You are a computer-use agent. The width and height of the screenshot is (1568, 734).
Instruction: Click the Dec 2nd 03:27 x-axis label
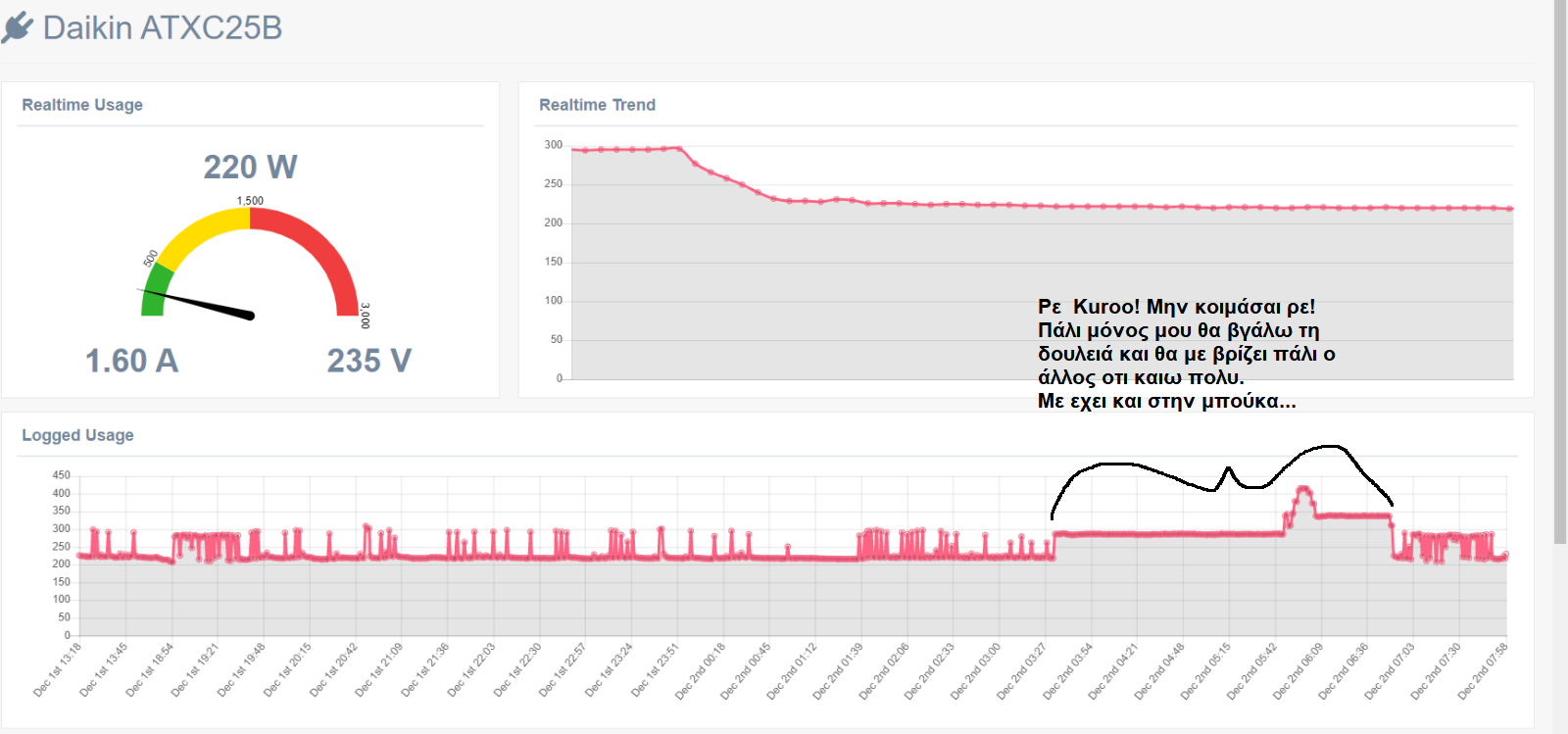coord(1022,670)
